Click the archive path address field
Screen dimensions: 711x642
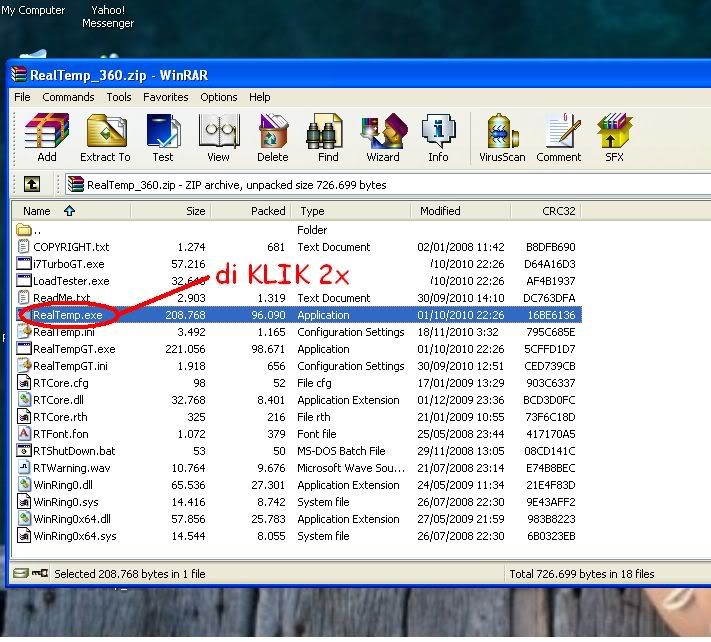pos(388,185)
